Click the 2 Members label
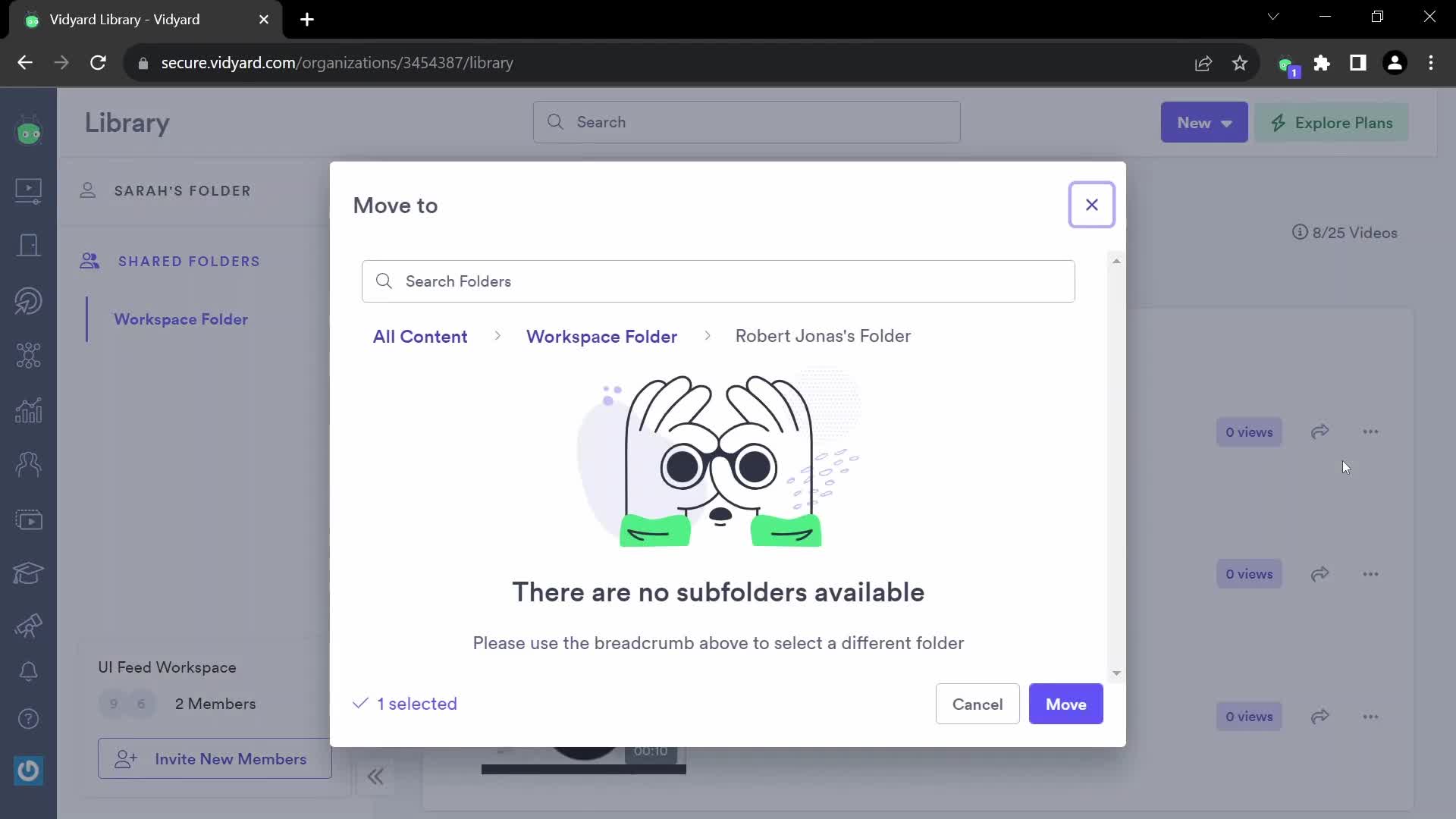Image resolution: width=1456 pixels, height=819 pixels. (215, 704)
